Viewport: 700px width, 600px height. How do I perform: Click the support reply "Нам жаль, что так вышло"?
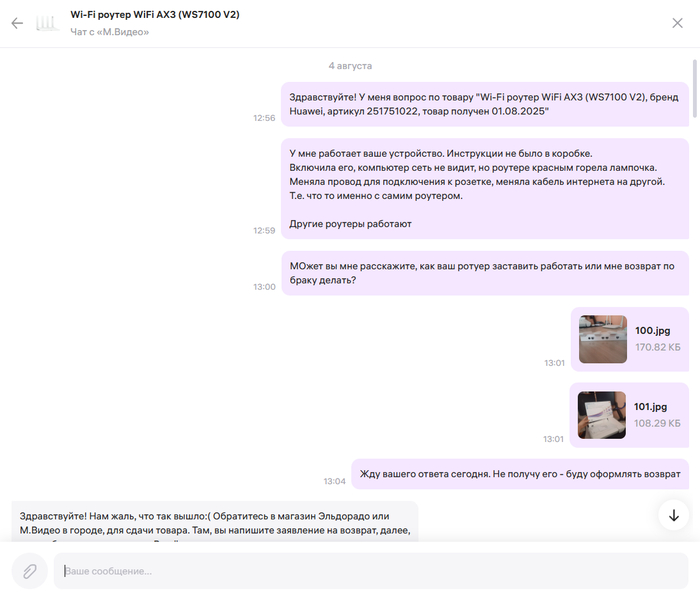click(214, 522)
